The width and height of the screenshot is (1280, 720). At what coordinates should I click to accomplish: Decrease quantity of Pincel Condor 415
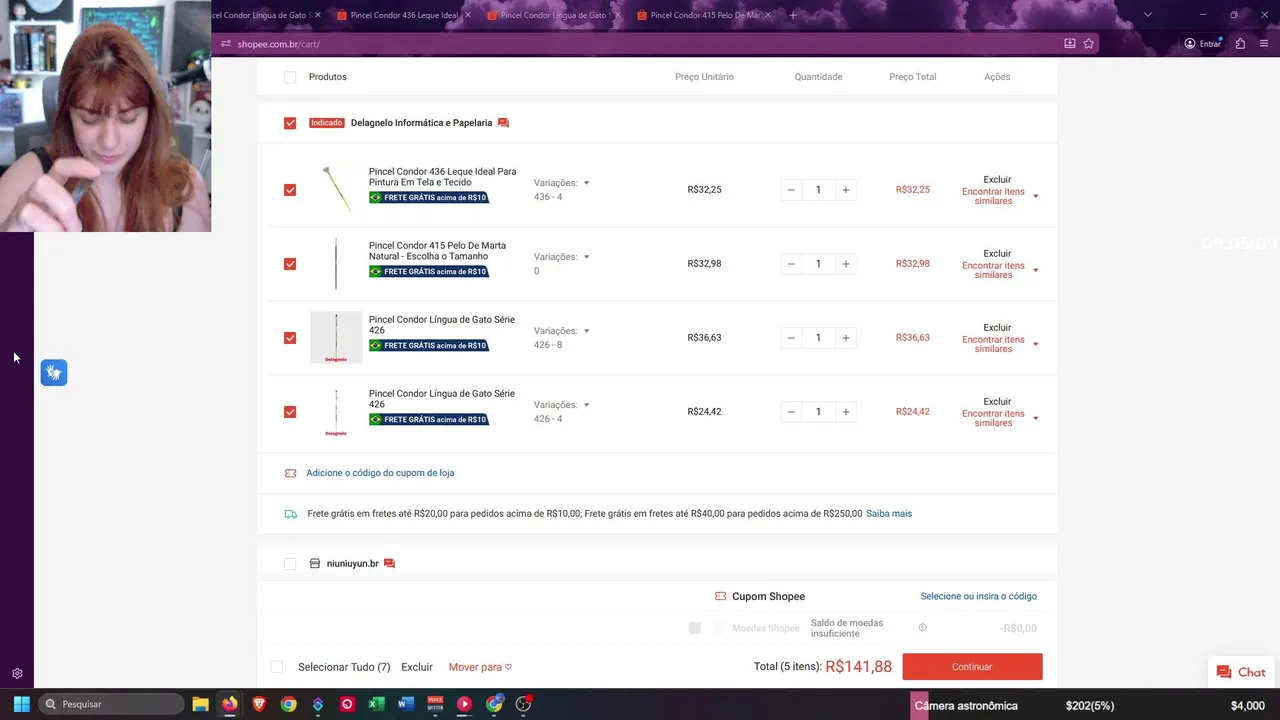[791, 264]
